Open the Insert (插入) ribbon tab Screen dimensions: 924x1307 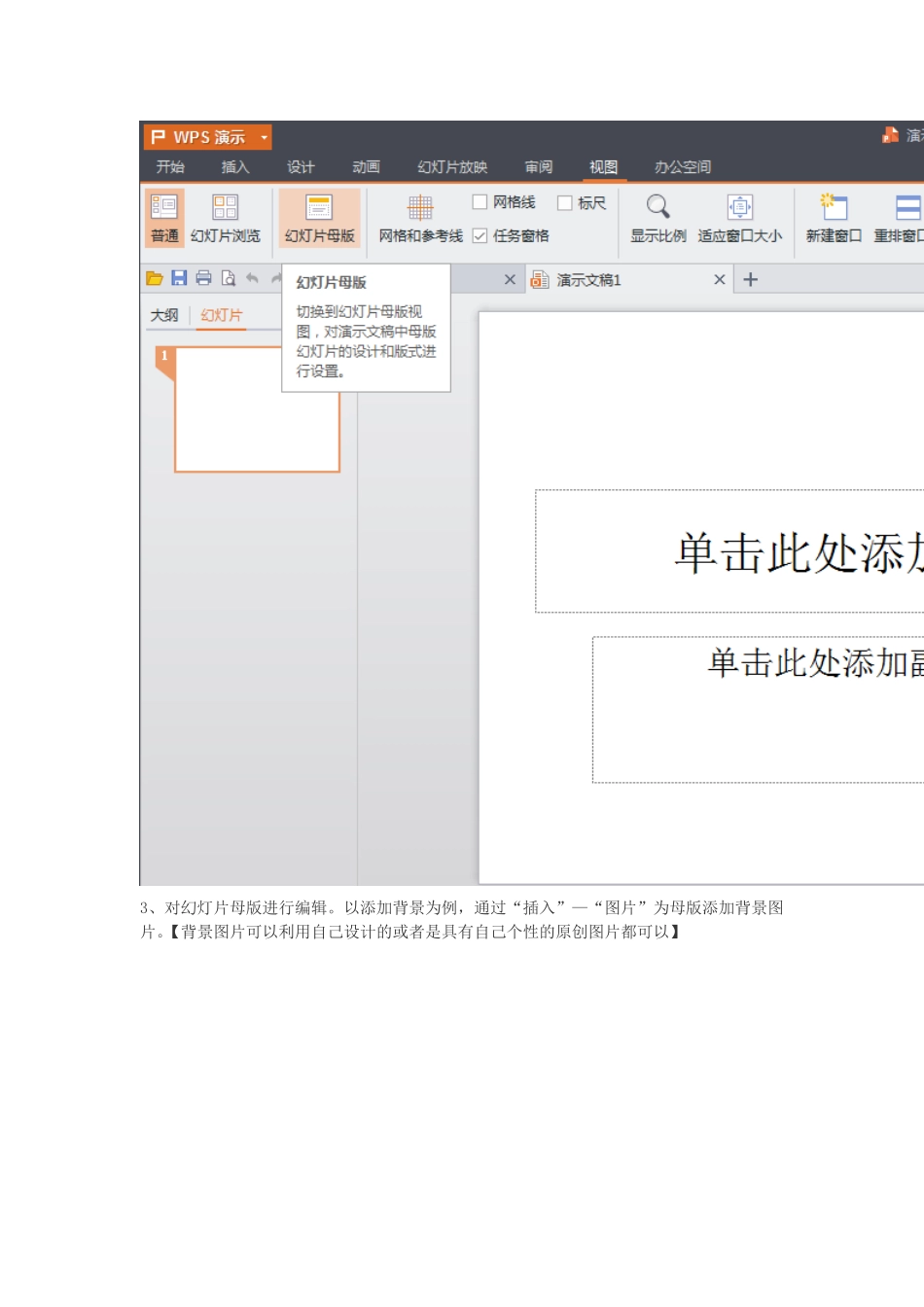pos(235,167)
